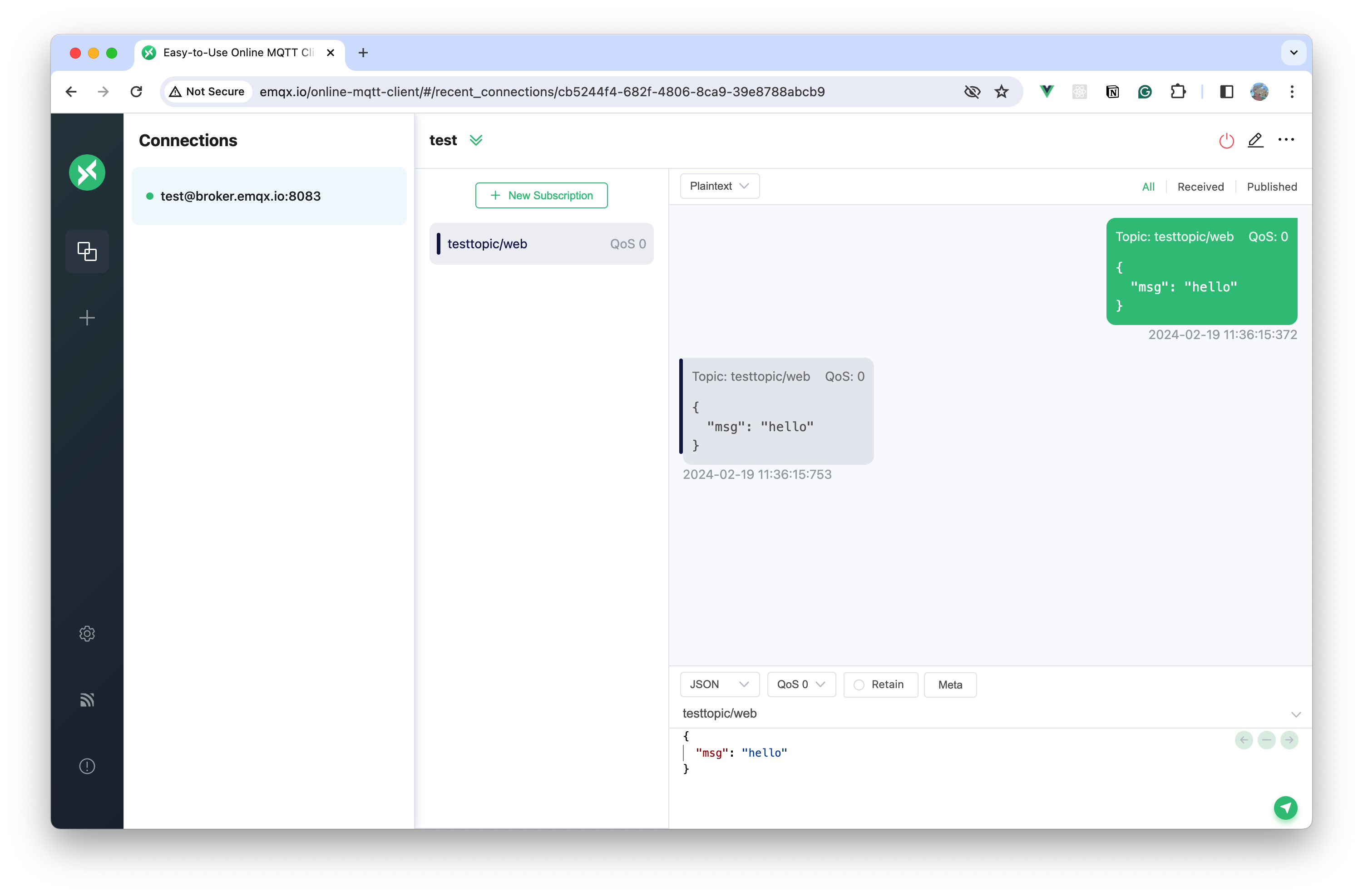Click the settings gear icon in sidebar
Viewport: 1363px width, 896px height.
pos(87,633)
